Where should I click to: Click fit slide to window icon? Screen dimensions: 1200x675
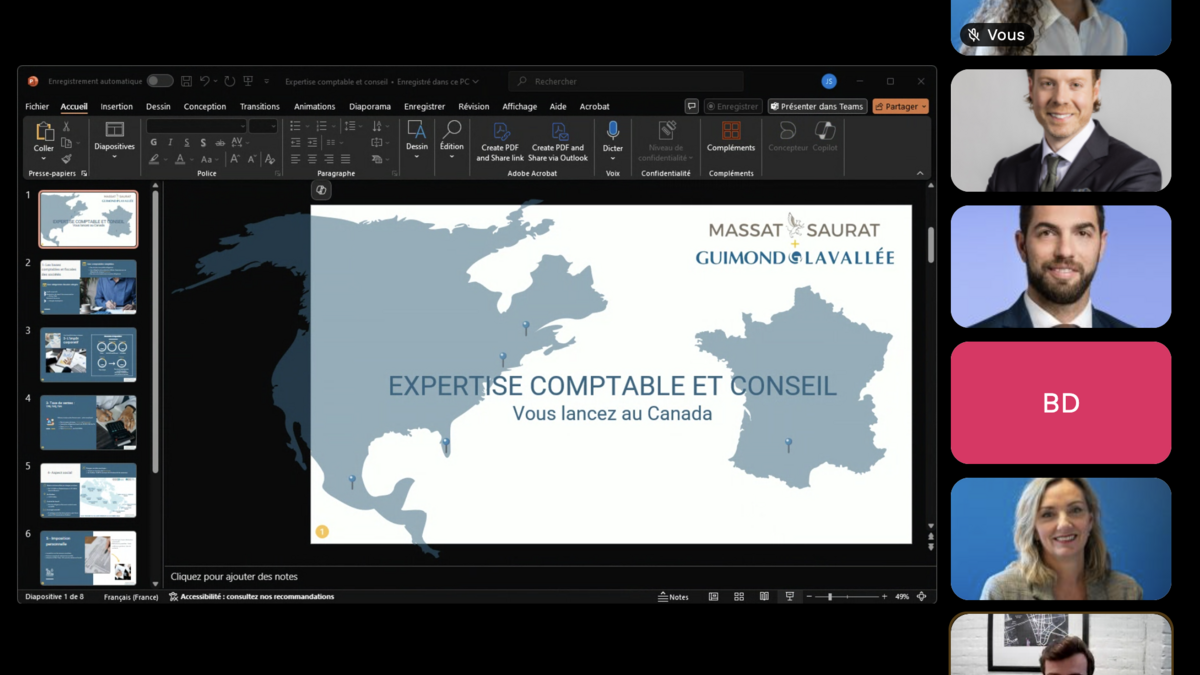tap(921, 597)
